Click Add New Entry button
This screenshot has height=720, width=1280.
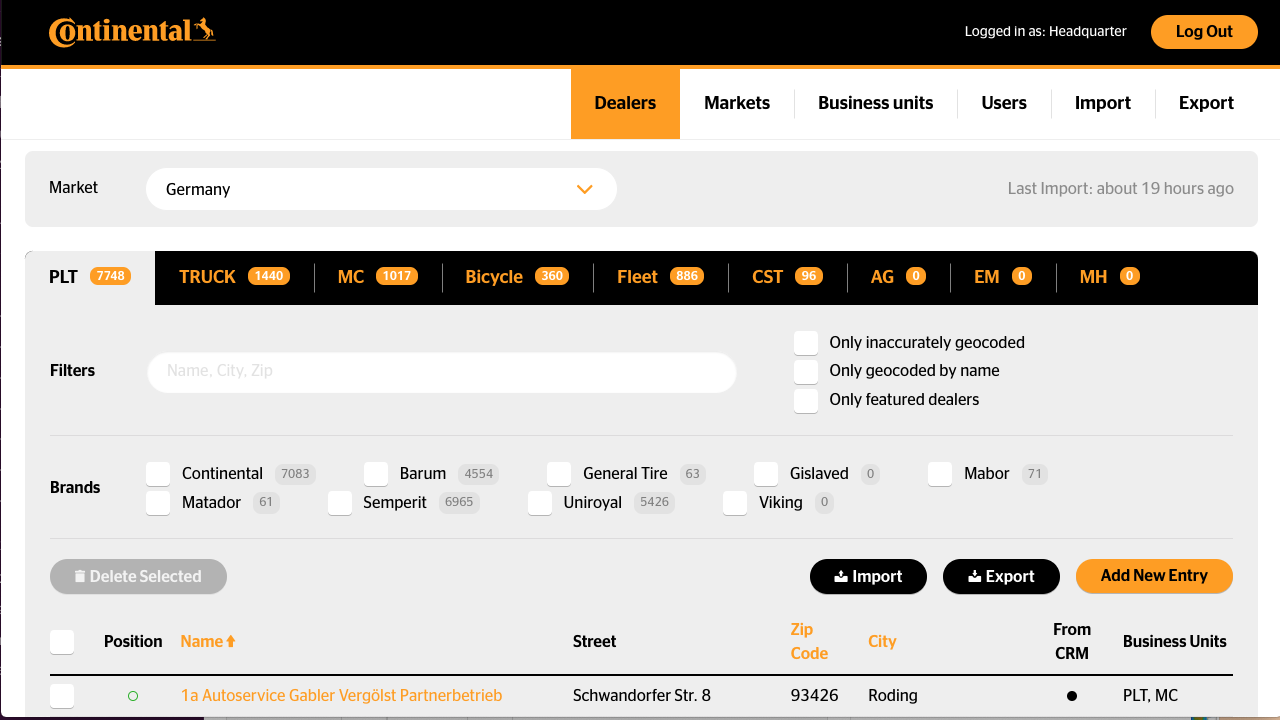coord(1154,576)
